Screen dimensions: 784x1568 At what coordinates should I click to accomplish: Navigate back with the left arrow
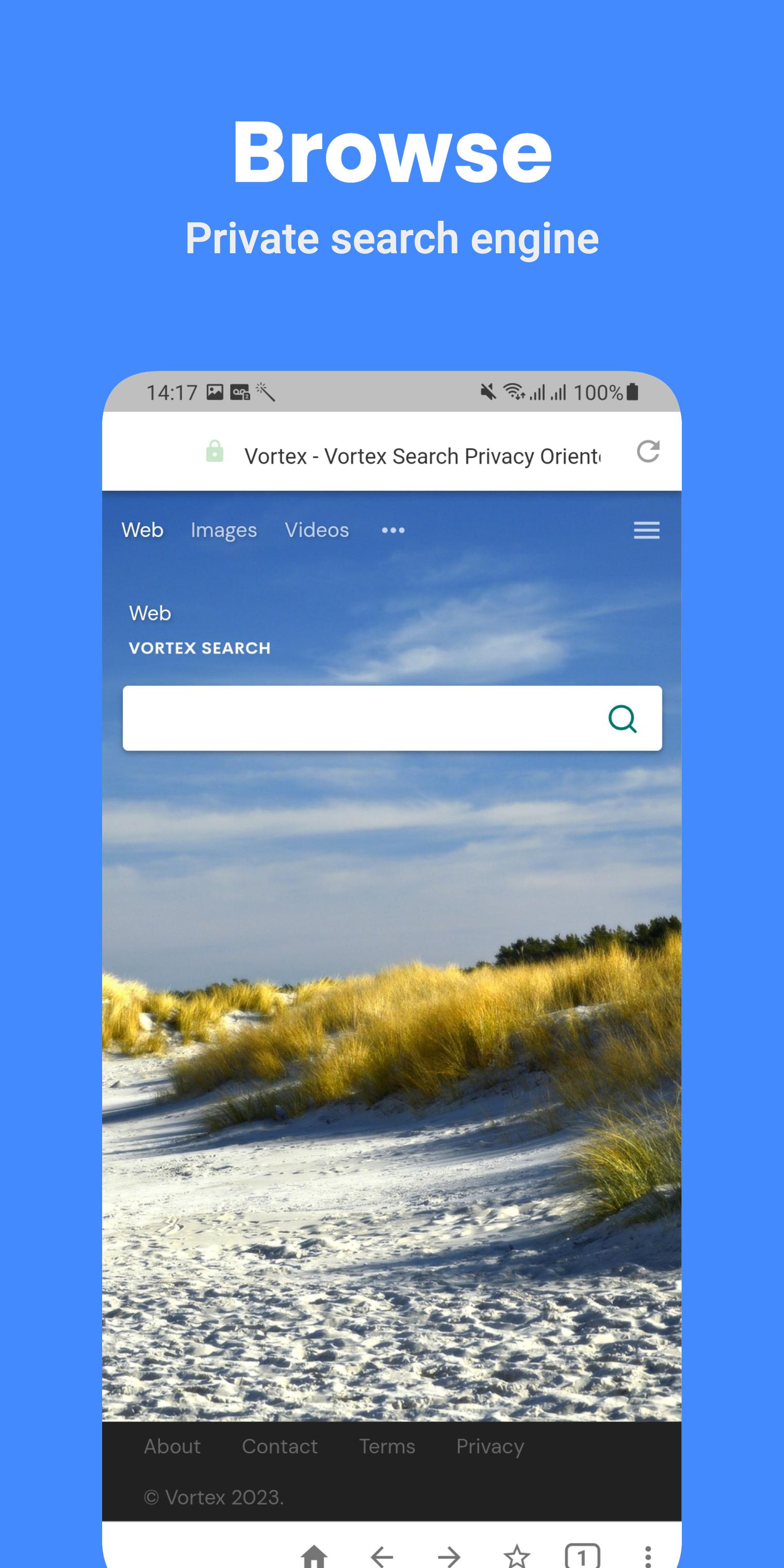point(382,1557)
